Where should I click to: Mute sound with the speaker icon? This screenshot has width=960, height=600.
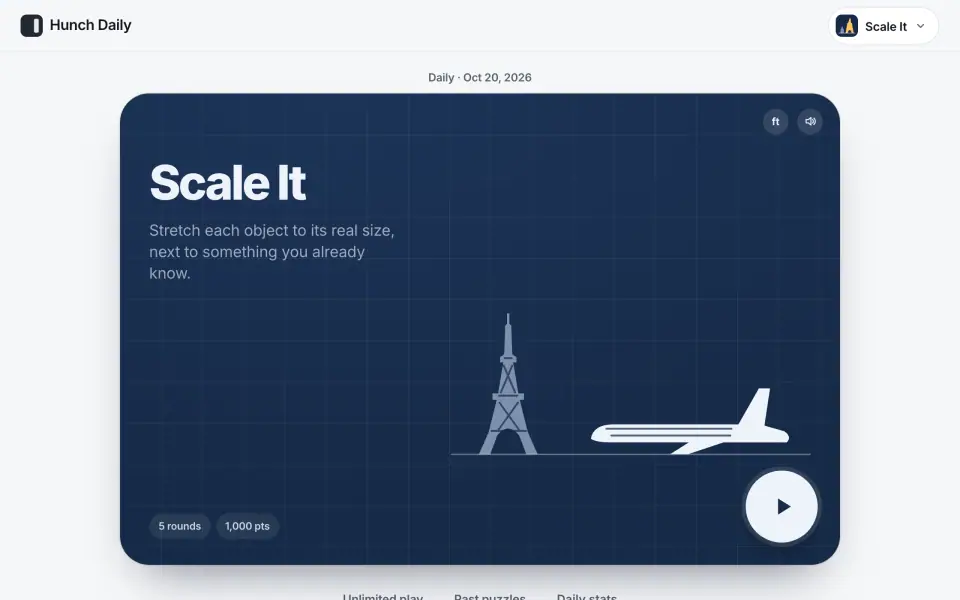810,121
